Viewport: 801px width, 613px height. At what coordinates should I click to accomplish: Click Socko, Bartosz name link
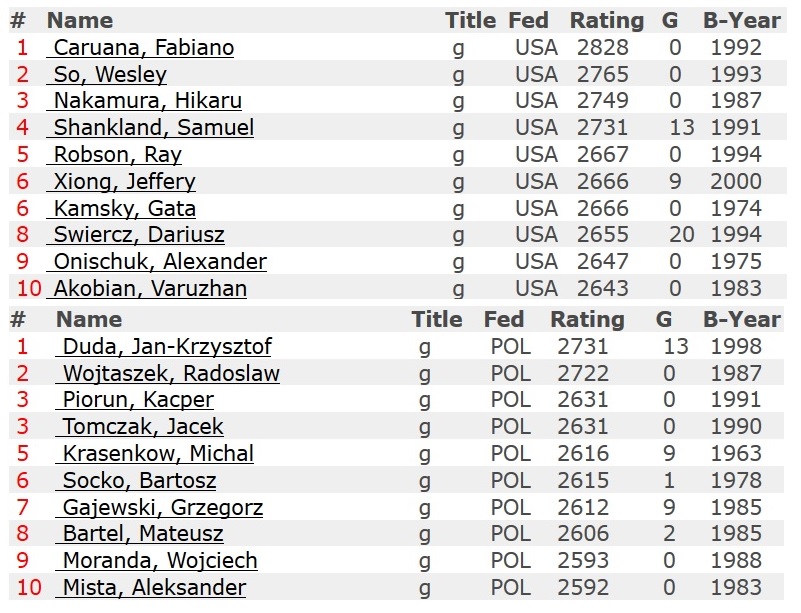(136, 481)
